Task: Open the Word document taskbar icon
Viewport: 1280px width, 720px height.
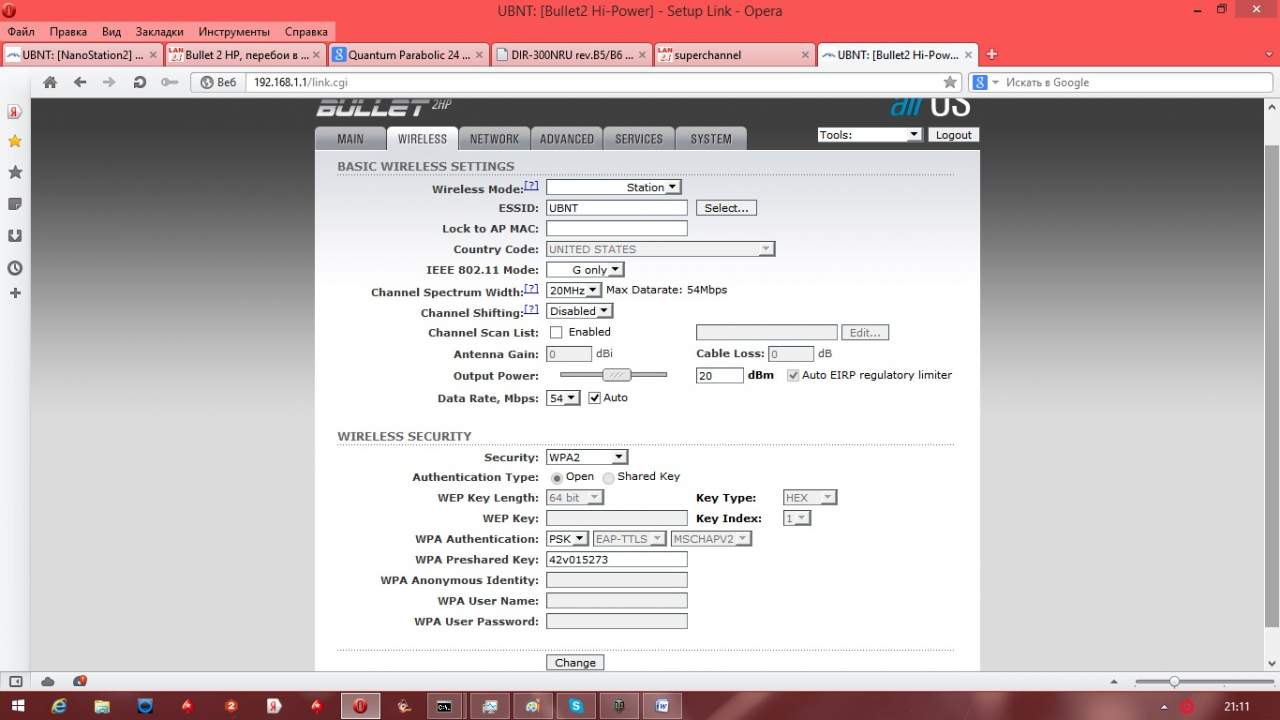Action: (662, 706)
